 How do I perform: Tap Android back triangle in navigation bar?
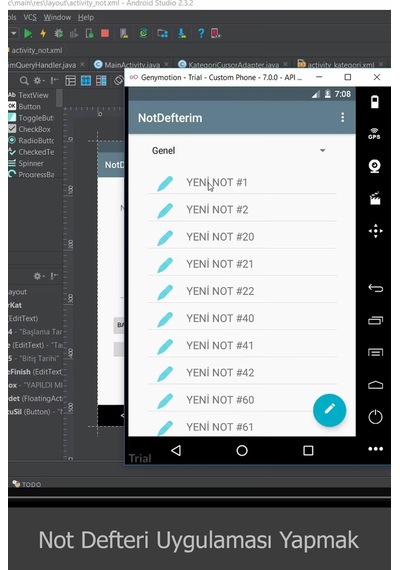click(176, 451)
